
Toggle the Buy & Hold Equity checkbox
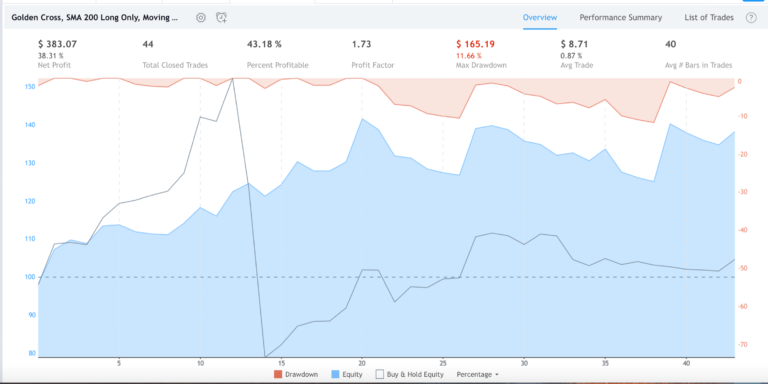379,374
